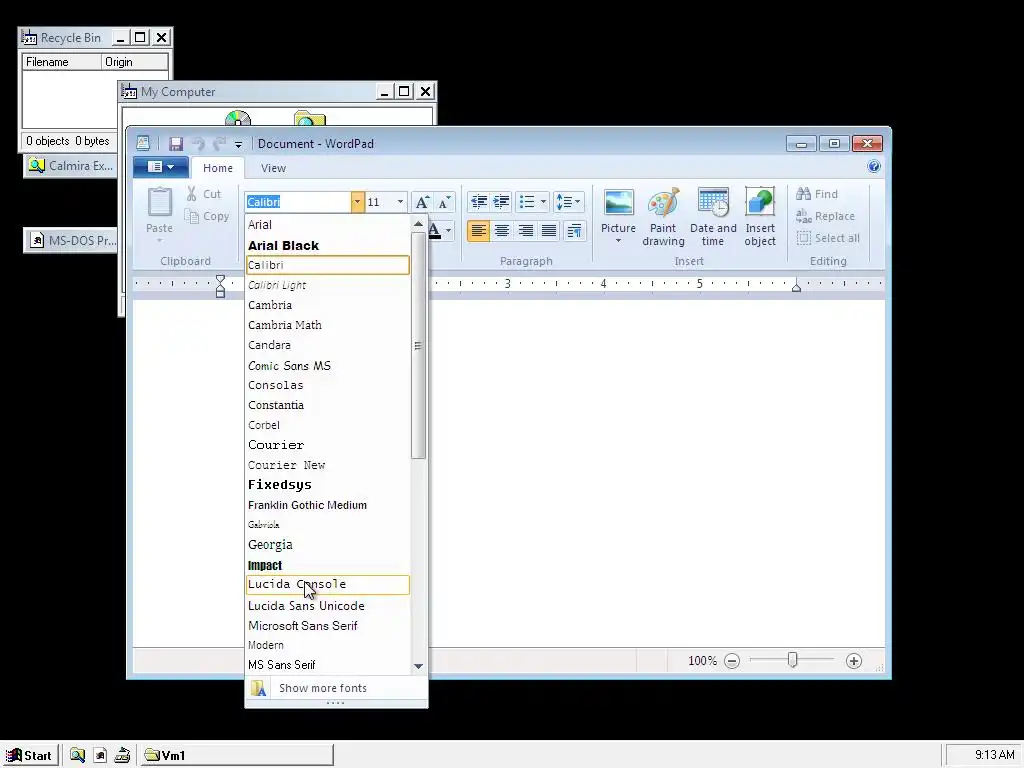Click the Paste clipboard icon

(x=159, y=202)
